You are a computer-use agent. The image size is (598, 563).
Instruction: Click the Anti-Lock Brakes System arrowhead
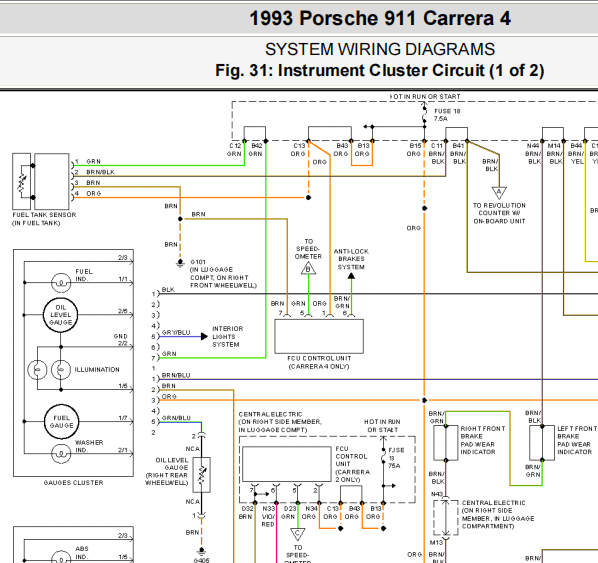351,276
